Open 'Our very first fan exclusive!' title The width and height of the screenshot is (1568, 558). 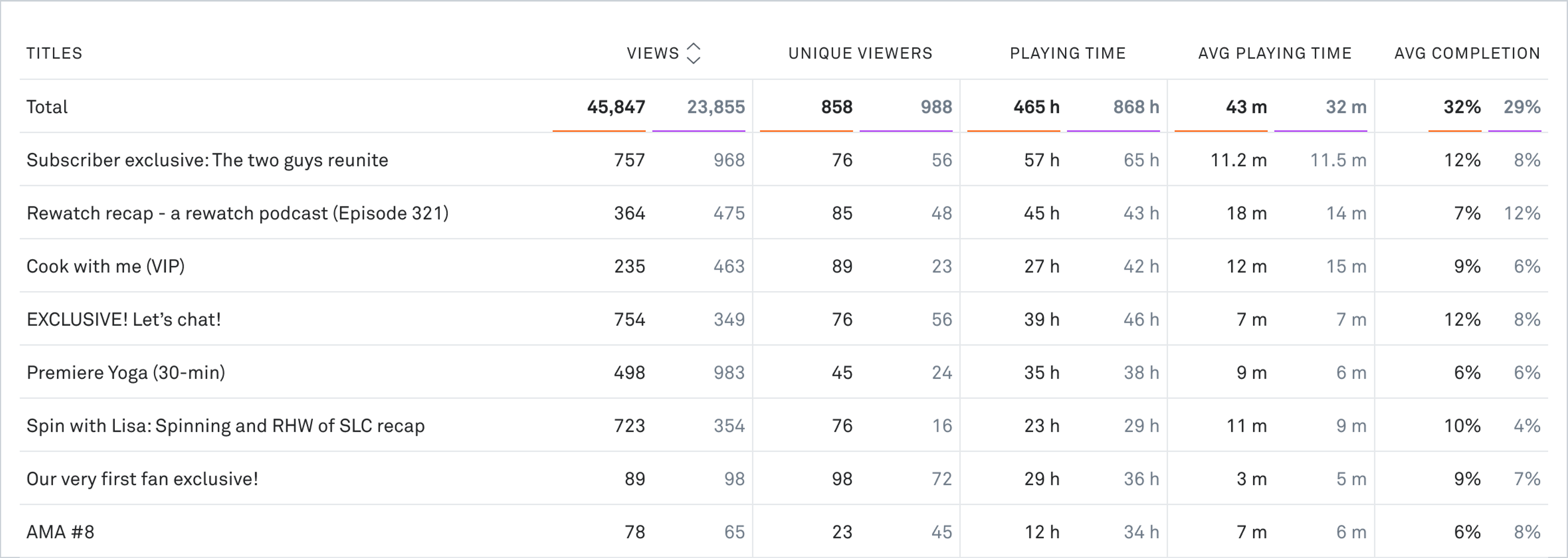click(x=142, y=479)
